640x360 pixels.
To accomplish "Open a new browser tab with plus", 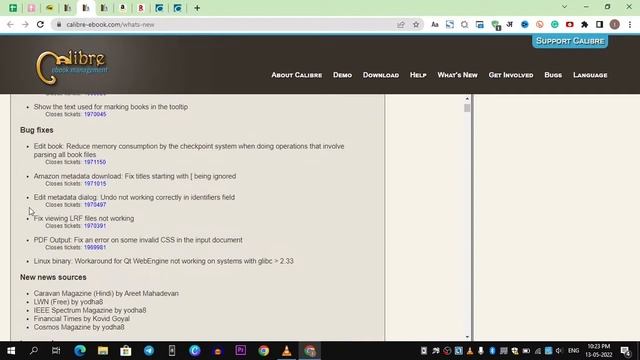I will 197,8.
